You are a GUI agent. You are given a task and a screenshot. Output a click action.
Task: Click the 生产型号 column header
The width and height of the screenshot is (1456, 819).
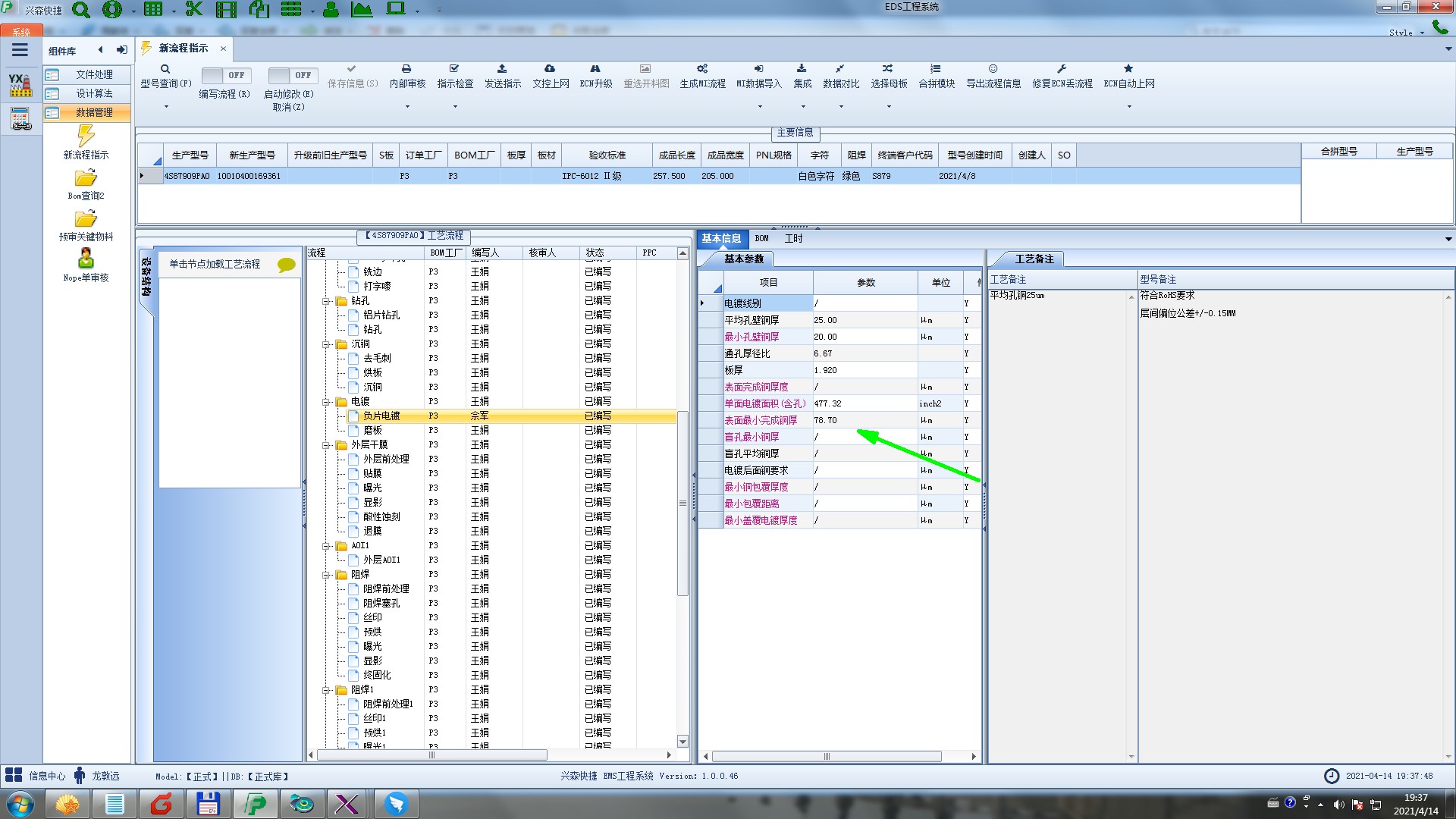190,155
